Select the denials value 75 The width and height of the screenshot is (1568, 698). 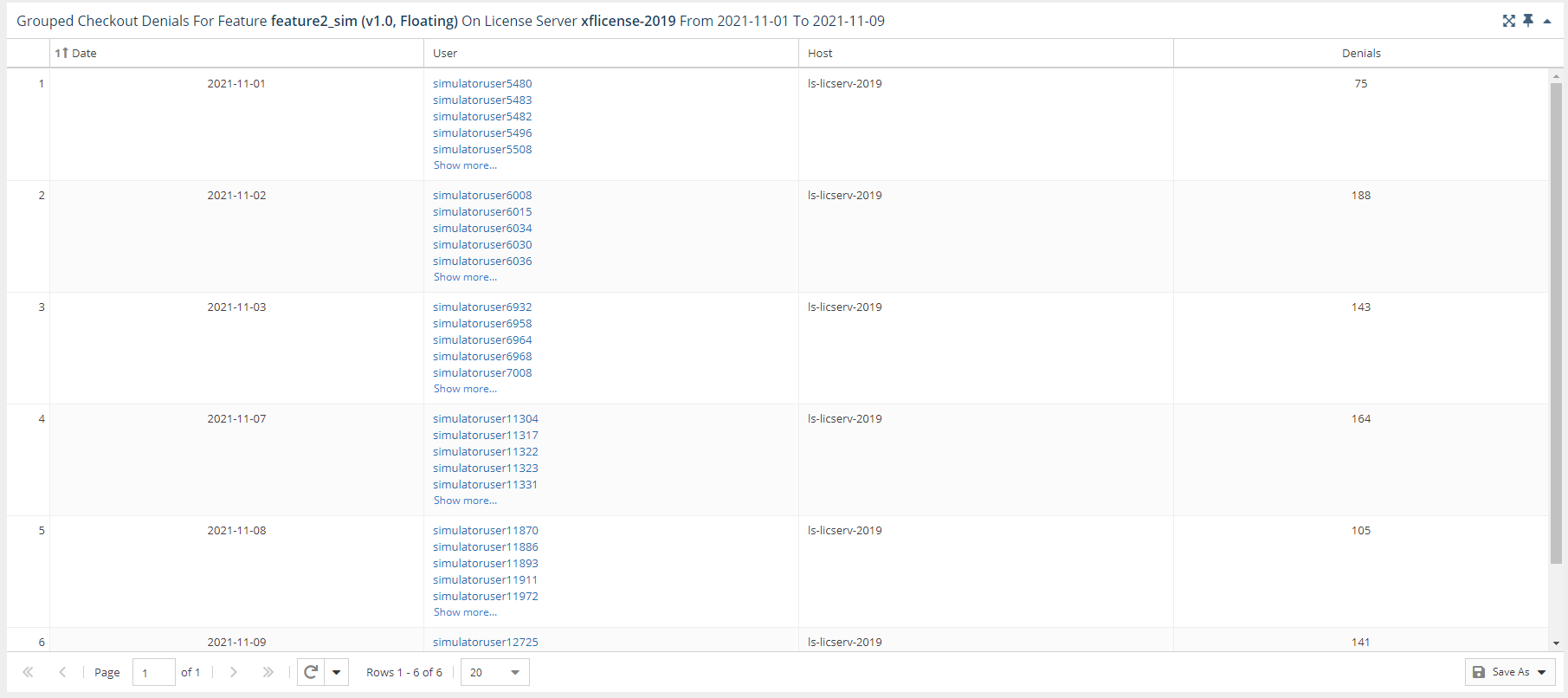pos(1361,84)
